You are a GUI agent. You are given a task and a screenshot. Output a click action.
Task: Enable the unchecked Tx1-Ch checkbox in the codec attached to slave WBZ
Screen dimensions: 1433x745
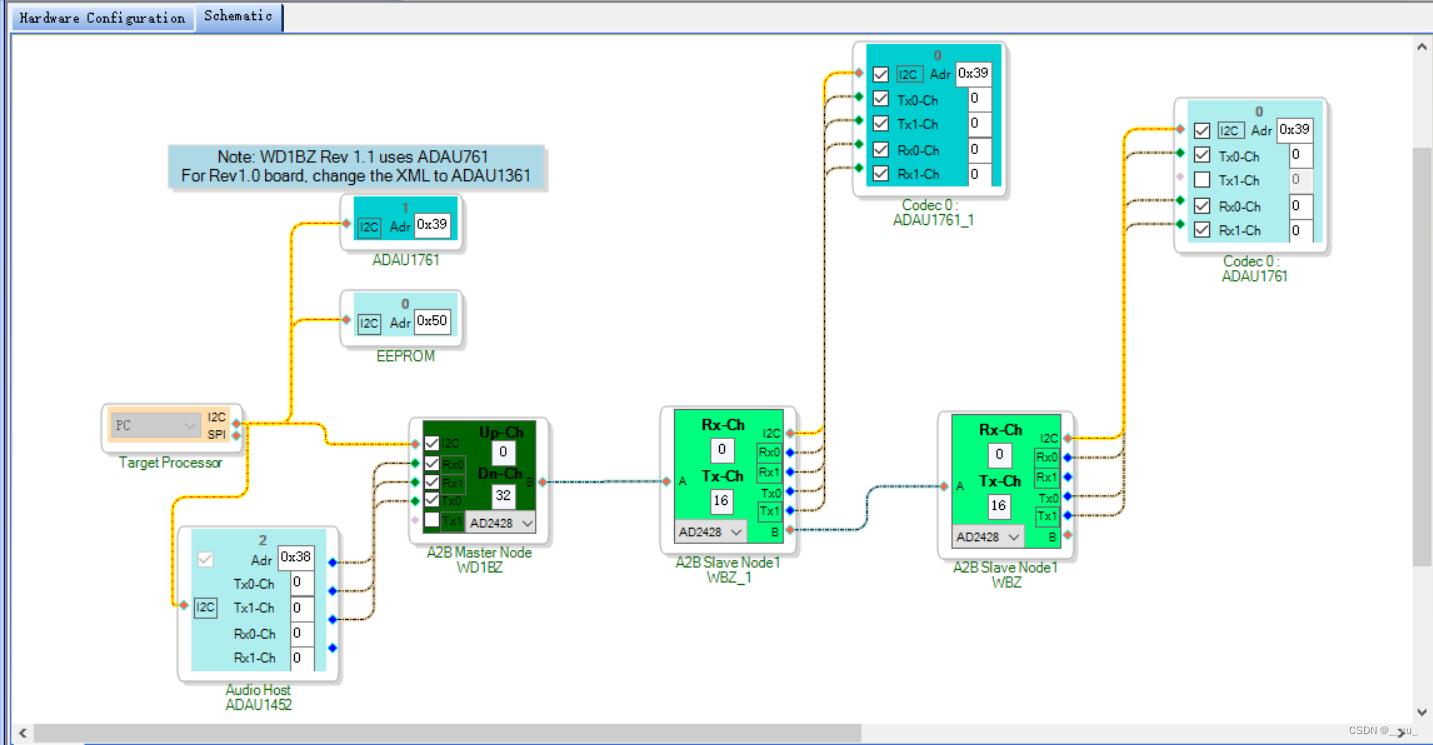1202,180
